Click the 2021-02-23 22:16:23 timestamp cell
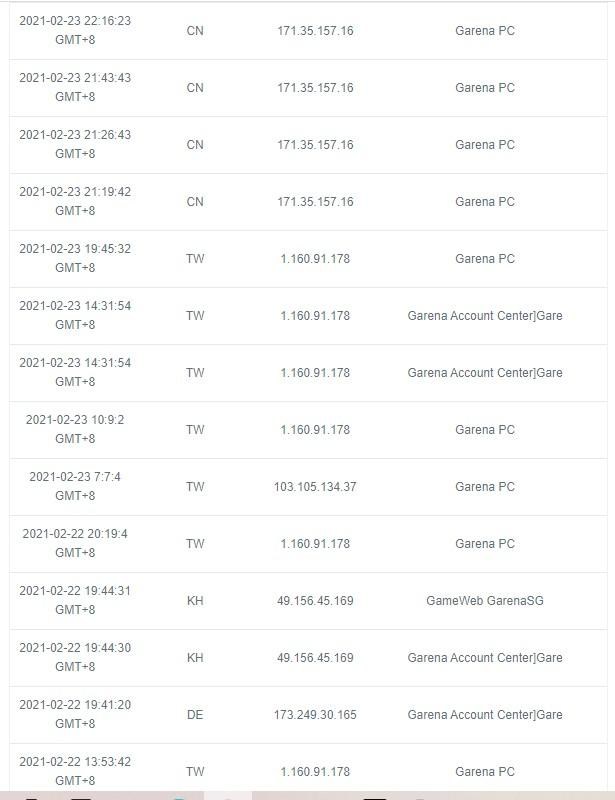This screenshot has width=615, height=800. pos(75,30)
